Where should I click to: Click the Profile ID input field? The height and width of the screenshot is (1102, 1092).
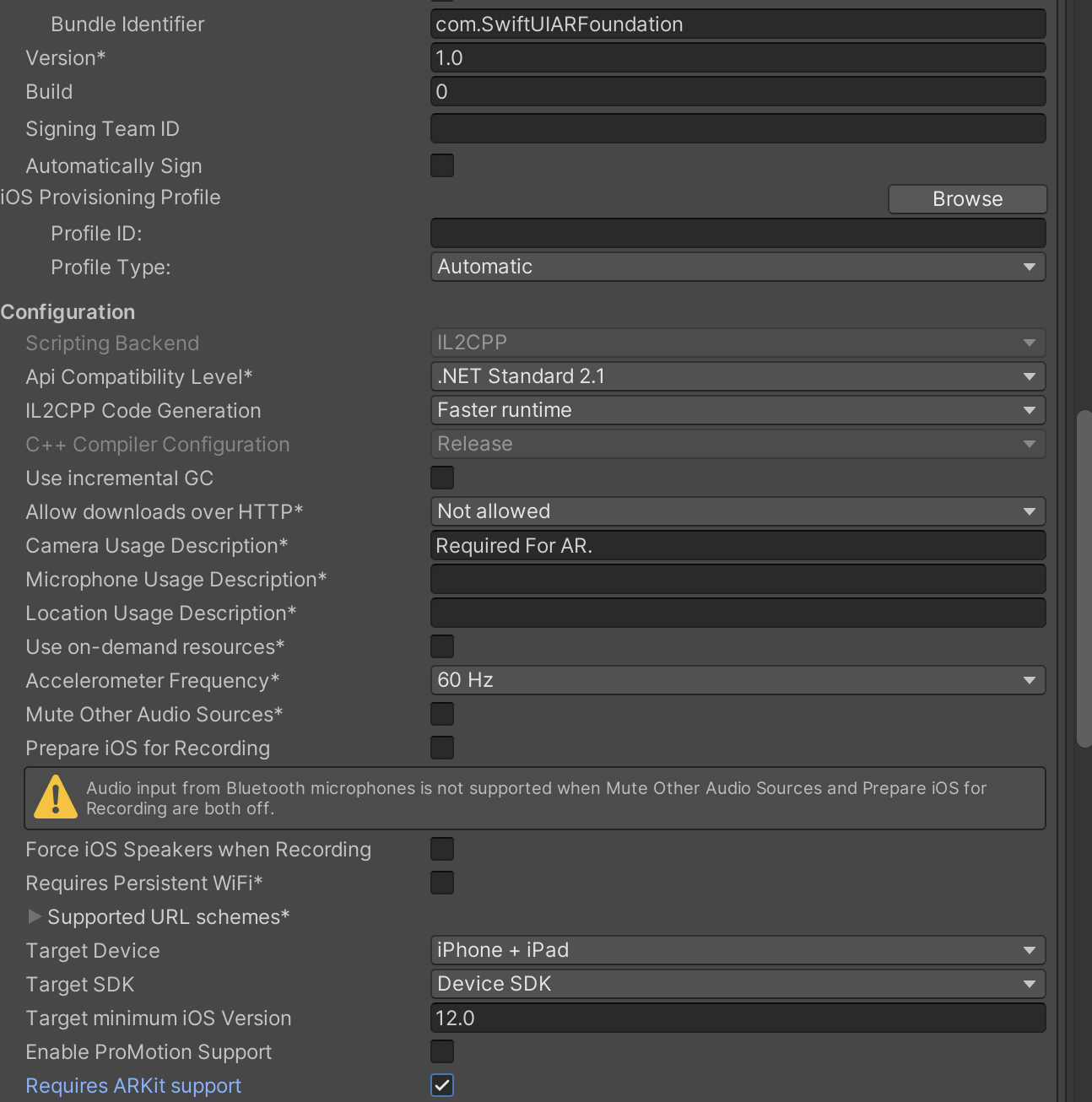tap(738, 233)
